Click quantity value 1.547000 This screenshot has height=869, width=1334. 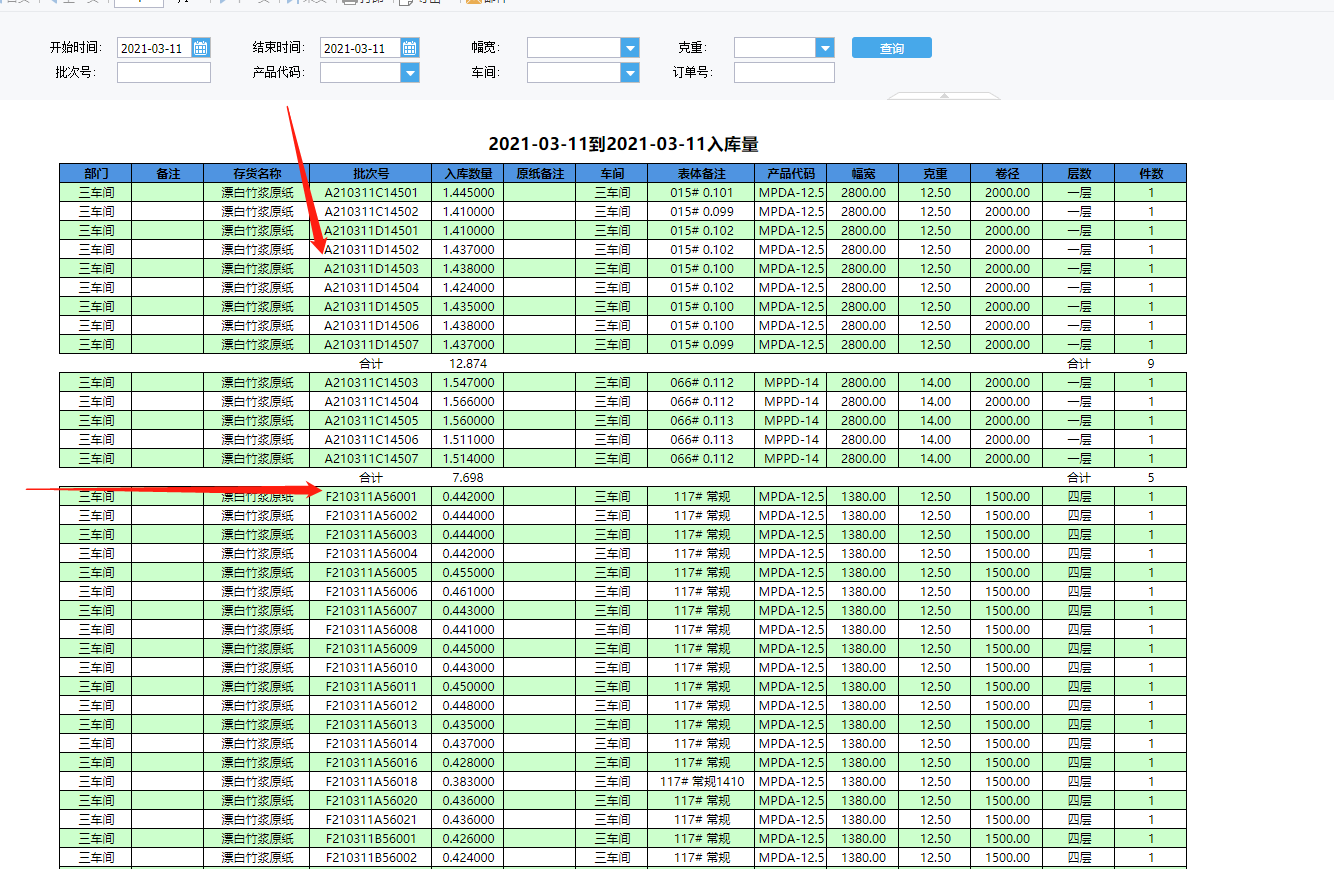(468, 382)
